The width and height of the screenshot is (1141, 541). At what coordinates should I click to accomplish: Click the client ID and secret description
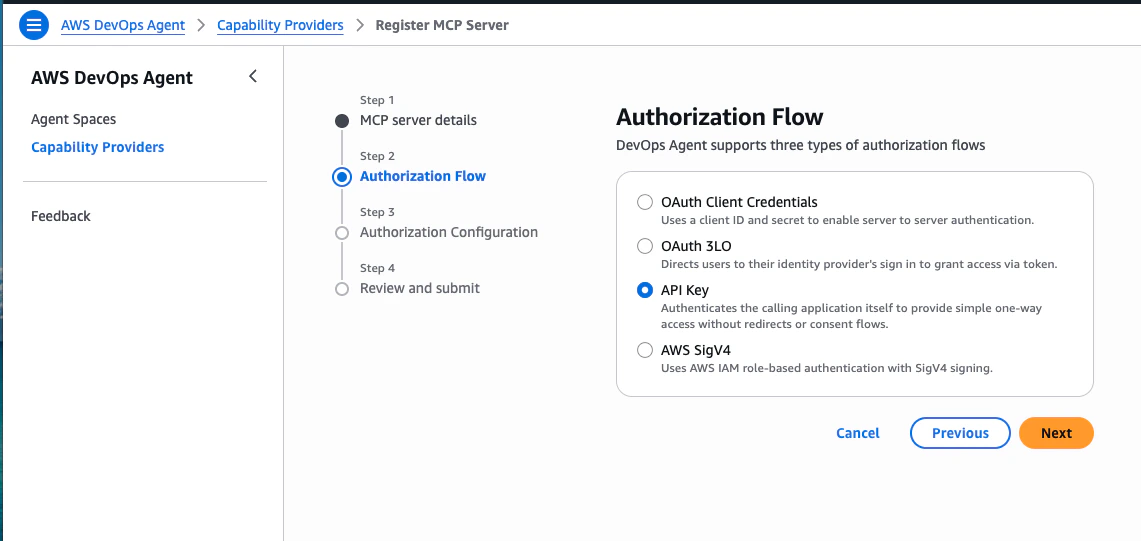pos(848,220)
